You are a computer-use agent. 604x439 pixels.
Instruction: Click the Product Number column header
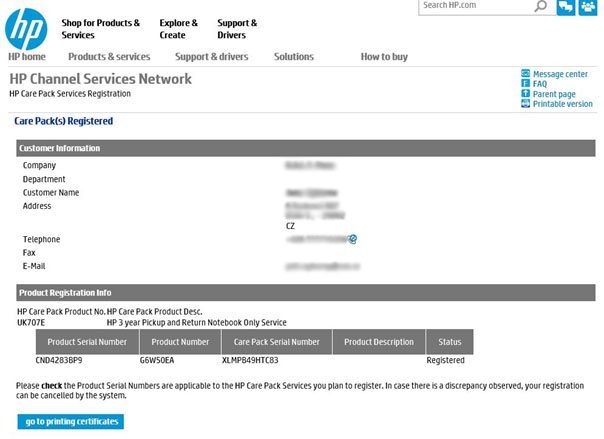pyautogui.click(x=180, y=342)
